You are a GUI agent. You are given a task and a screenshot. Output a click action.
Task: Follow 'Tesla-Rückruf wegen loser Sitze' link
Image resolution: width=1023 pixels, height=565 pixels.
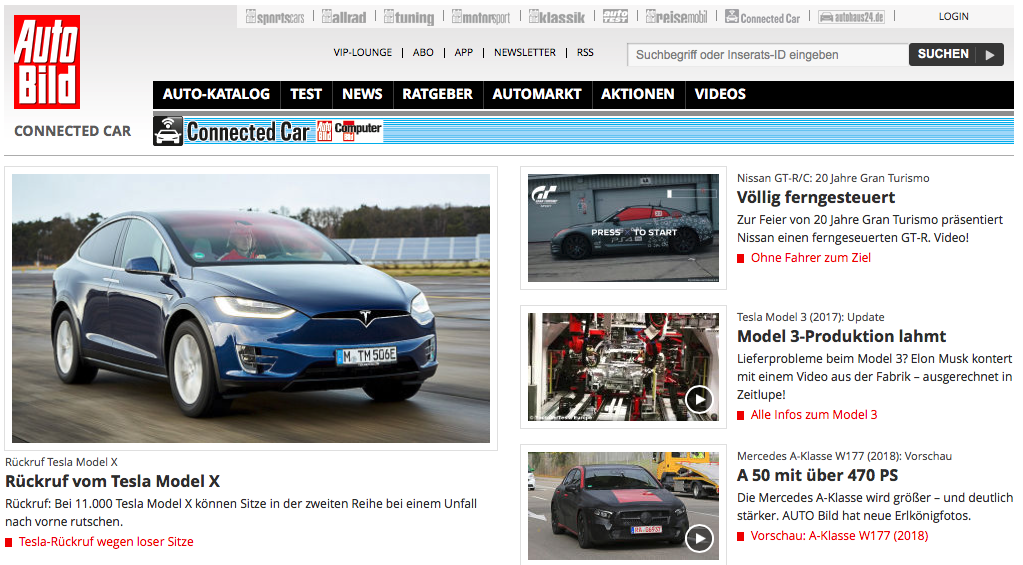point(106,542)
